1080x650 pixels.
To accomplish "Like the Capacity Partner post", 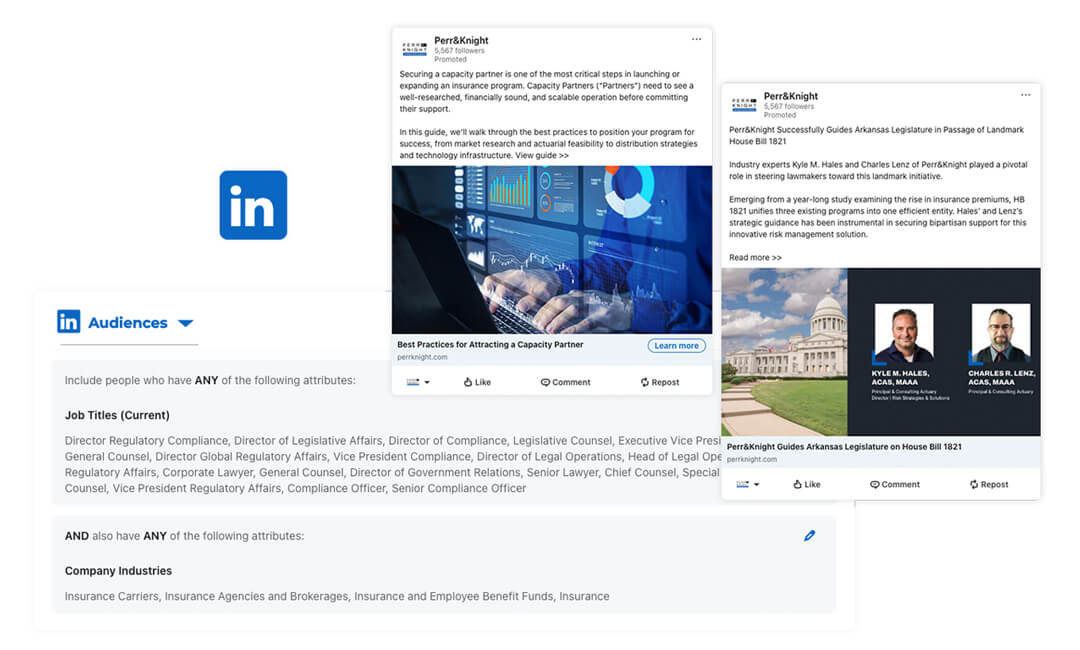I will (x=477, y=382).
